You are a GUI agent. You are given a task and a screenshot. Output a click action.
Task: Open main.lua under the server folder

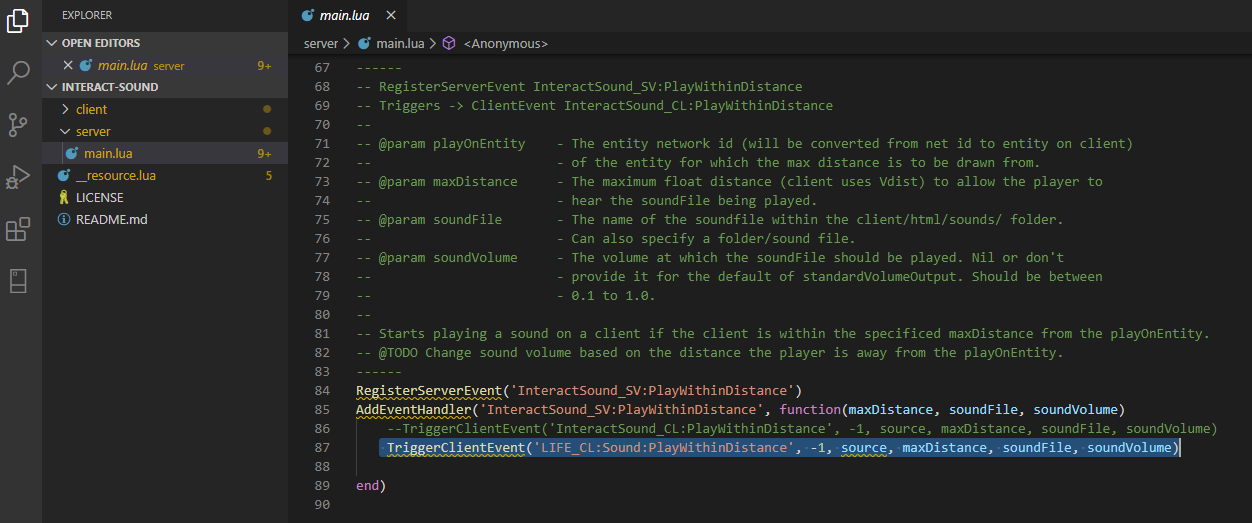point(165,153)
